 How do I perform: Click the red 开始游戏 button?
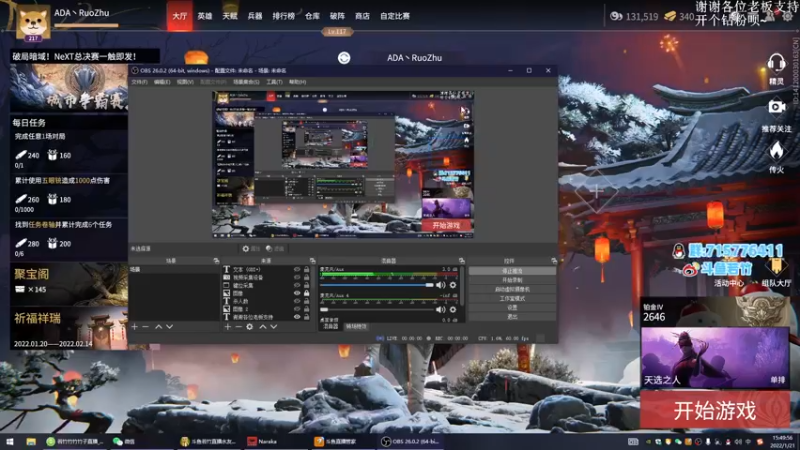(714, 410)
